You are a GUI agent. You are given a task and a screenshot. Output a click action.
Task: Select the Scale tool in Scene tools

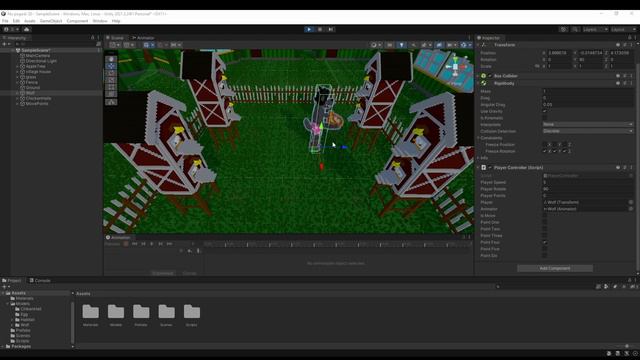click(x=111, y=80)
